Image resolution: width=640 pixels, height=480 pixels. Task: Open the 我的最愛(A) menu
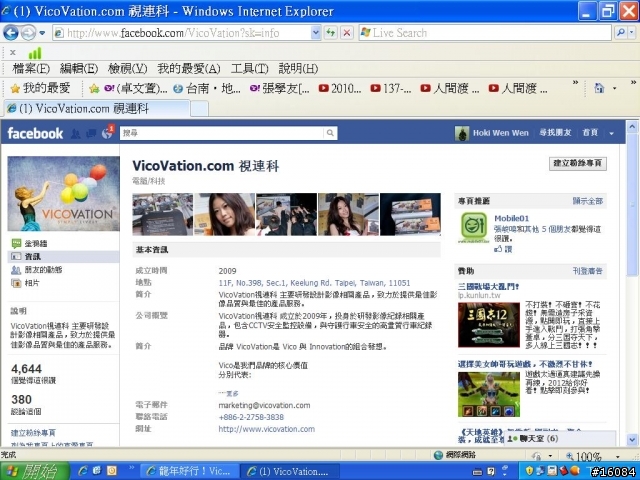point(189,69)
